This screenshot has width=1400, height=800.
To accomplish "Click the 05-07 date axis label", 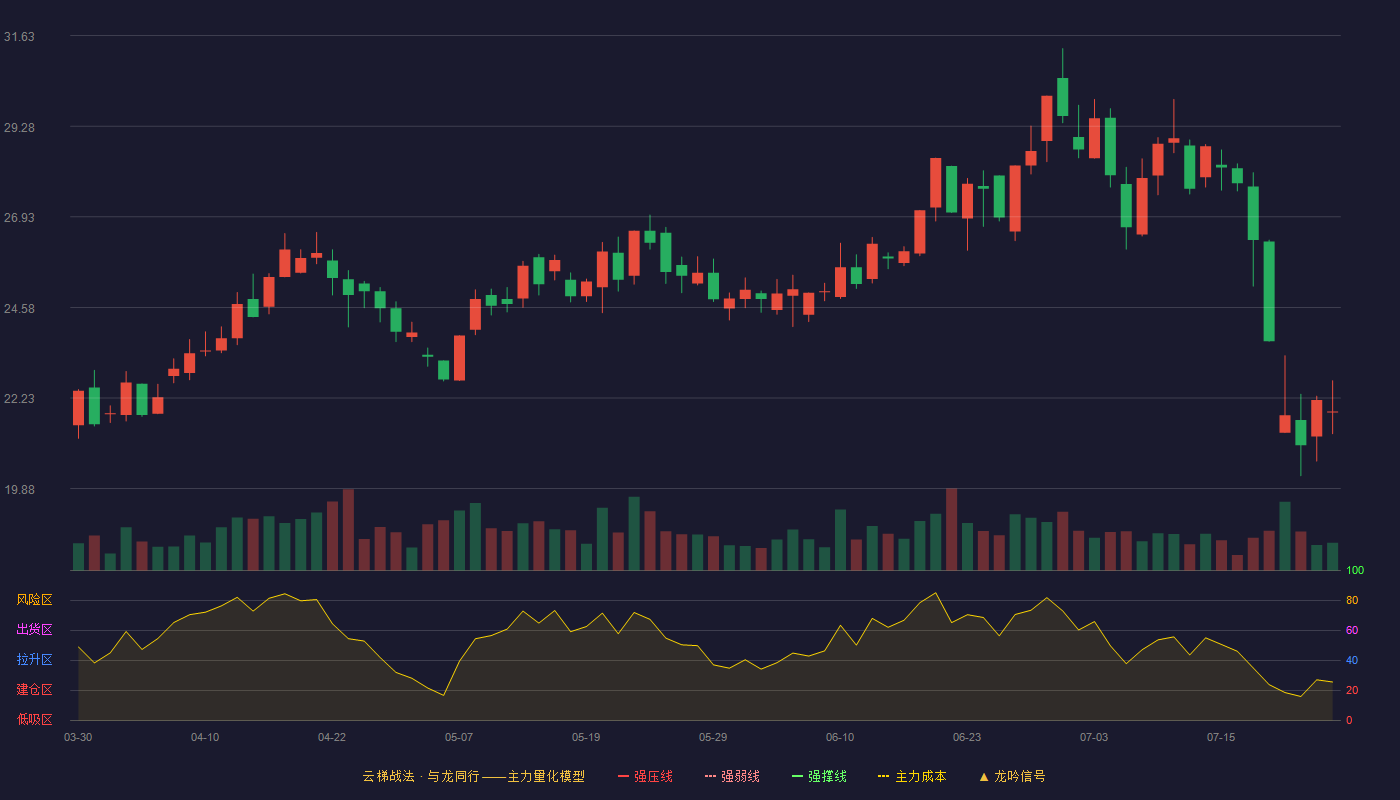I will [459, 737].
